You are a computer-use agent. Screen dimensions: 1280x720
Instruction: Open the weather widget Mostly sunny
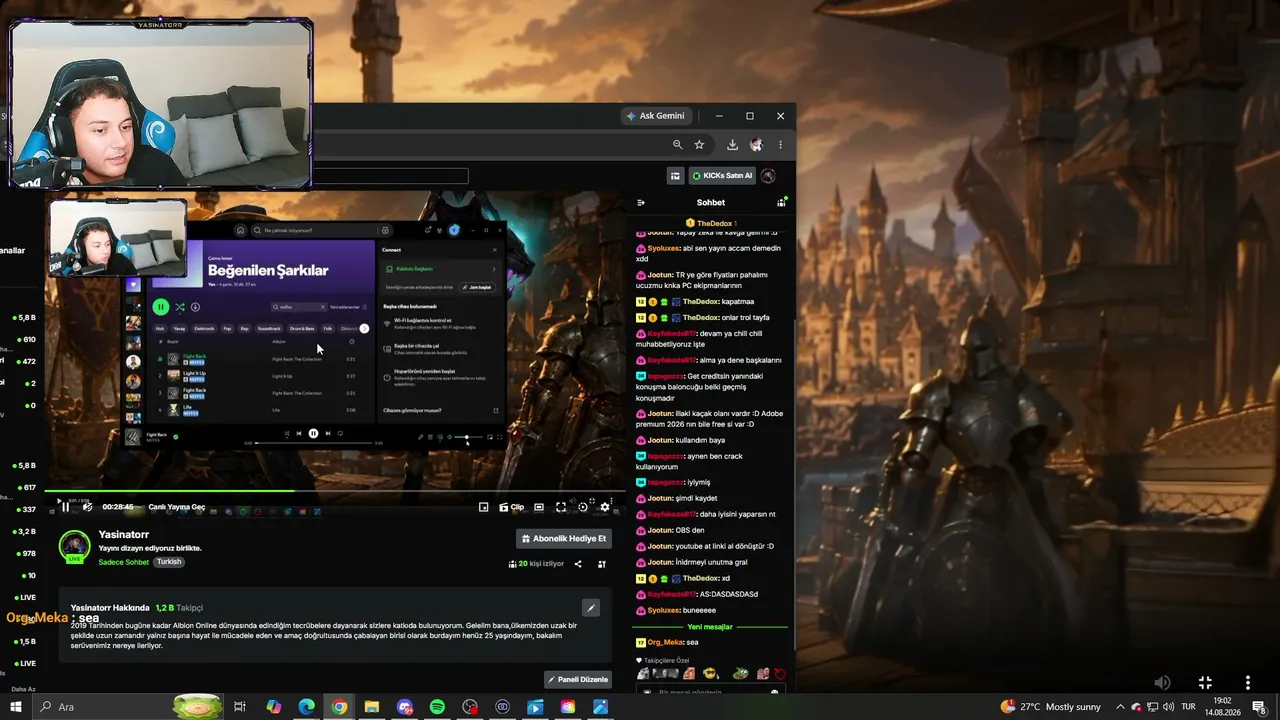coord(1050,707)
